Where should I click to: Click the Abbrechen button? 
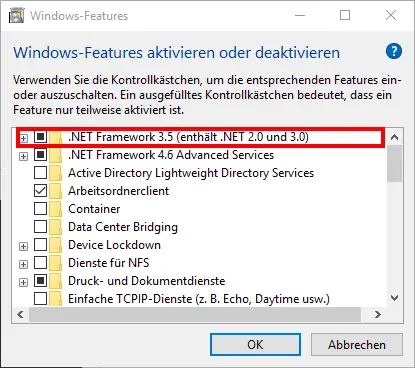[x=357, y=344]
